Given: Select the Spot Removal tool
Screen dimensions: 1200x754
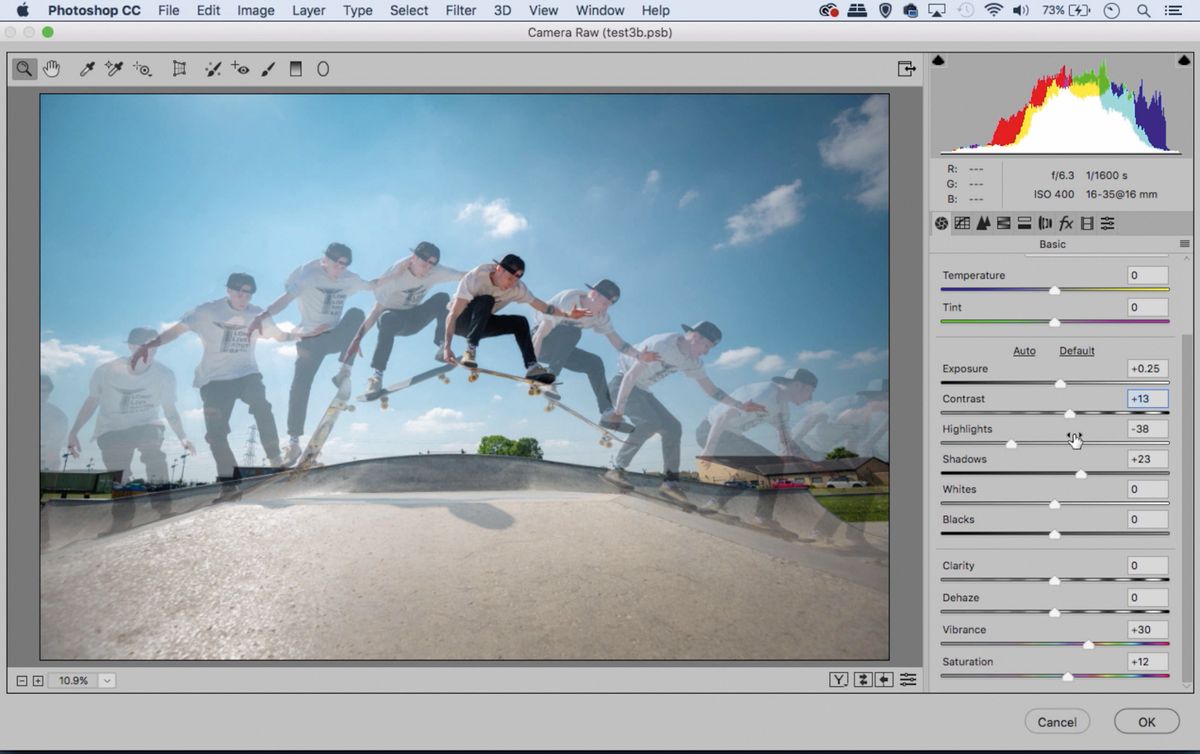Looking at the screenshot, I should (211, 68).
